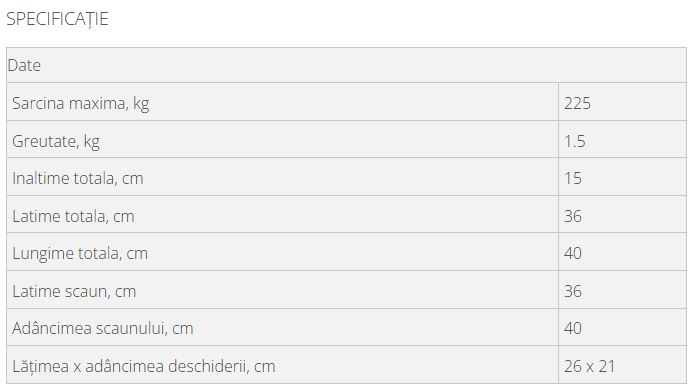The image size is (692, 389).
Task: Select the 1.5 weight value
Action: pyautogui.click(x=575, y=141)
